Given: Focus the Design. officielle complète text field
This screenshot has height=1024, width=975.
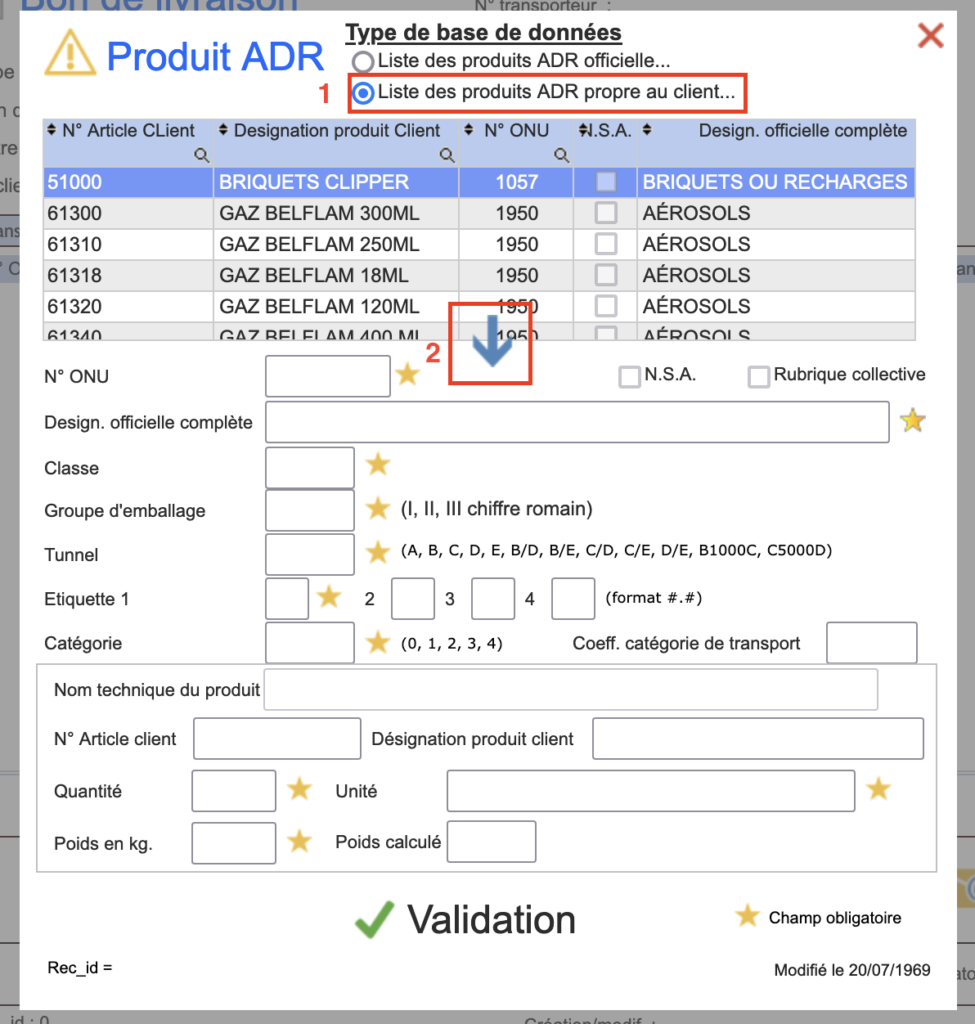Looking at the screenshot, I should point(576,422).
